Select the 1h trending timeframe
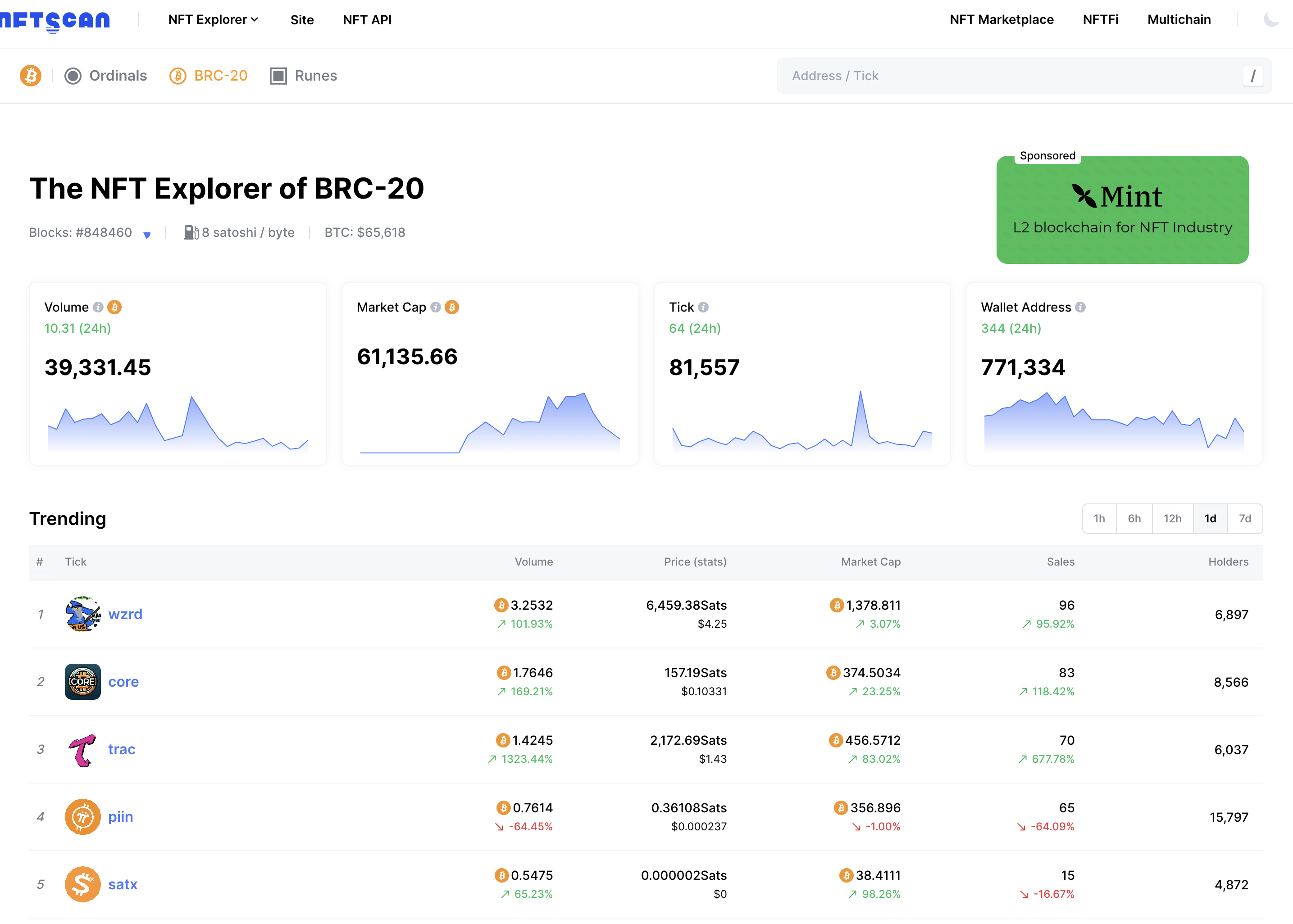The height and width of the screenshot is (924, 1293). pos(1099,518)
